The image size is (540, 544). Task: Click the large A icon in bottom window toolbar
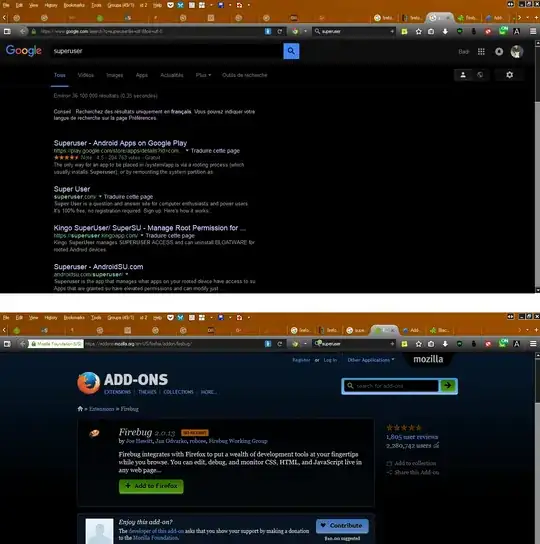(516, 344)
